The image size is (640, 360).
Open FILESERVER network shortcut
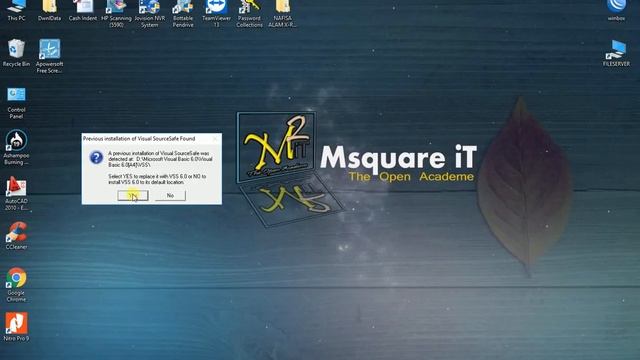click(616, 53)
